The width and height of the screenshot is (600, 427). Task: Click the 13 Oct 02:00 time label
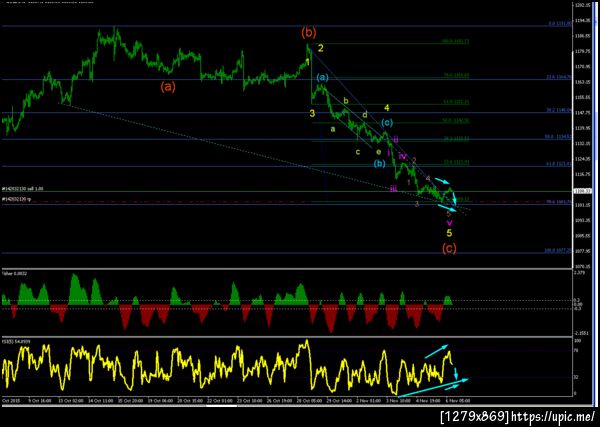73,400
